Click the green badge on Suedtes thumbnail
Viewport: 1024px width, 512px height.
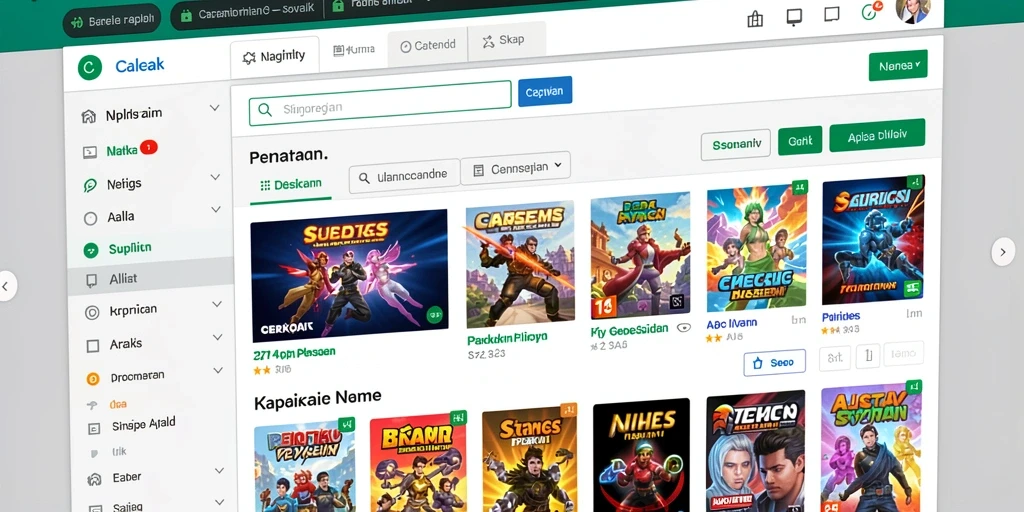[x=434, y=316]
